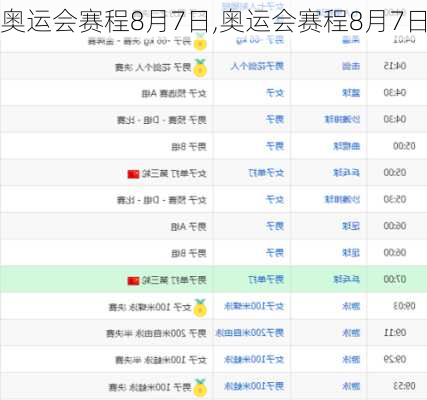
Task: Open 游泳 link in the 09:03 row
Action: [351, 306]
